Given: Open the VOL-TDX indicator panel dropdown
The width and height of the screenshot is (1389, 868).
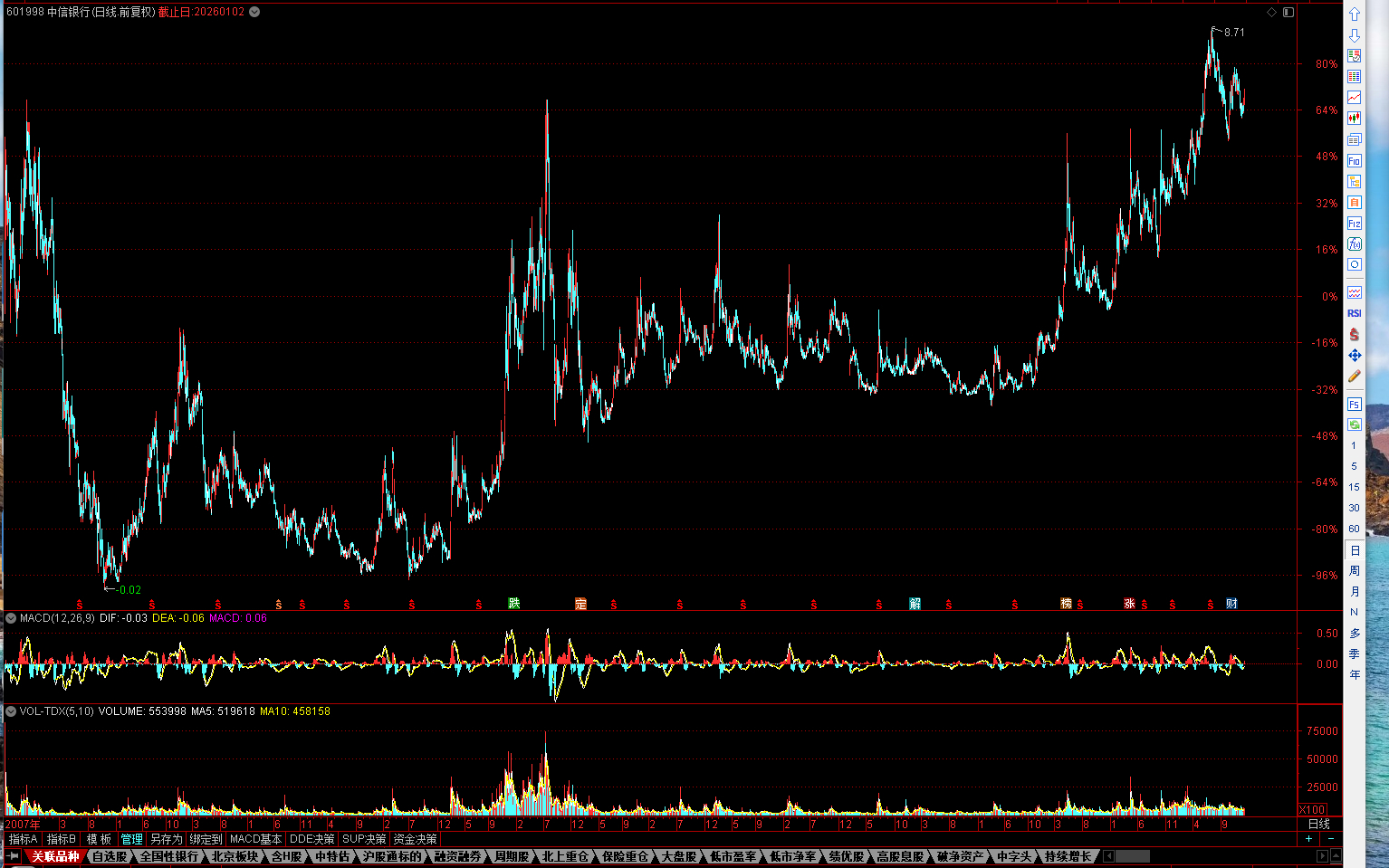Looking at the screenshot, I should coord(11,711).
